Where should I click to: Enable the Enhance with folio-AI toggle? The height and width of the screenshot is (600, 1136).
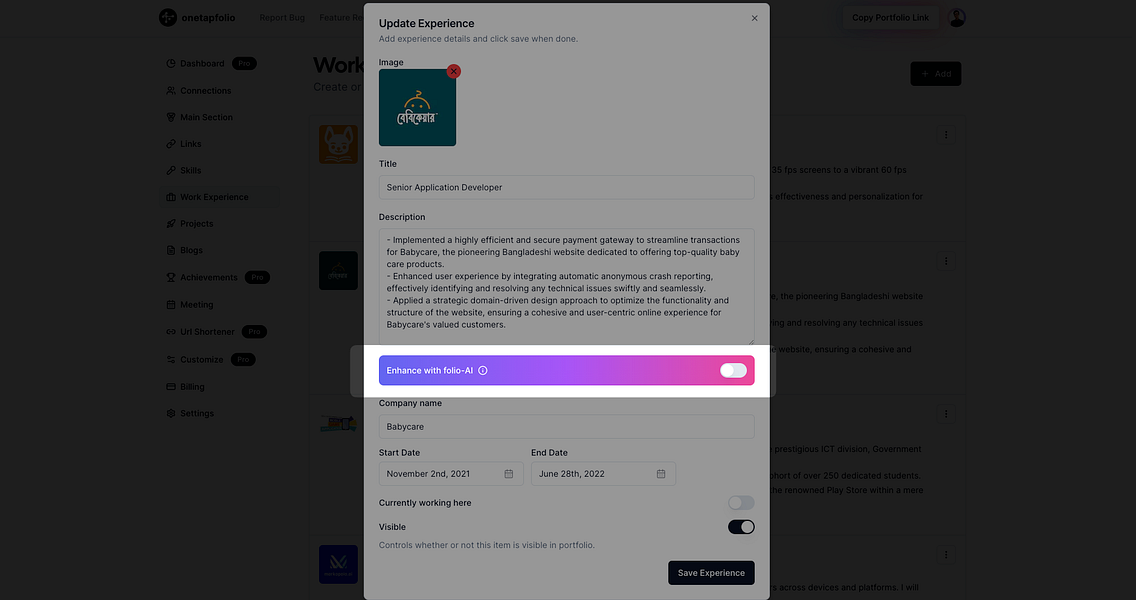733,369
